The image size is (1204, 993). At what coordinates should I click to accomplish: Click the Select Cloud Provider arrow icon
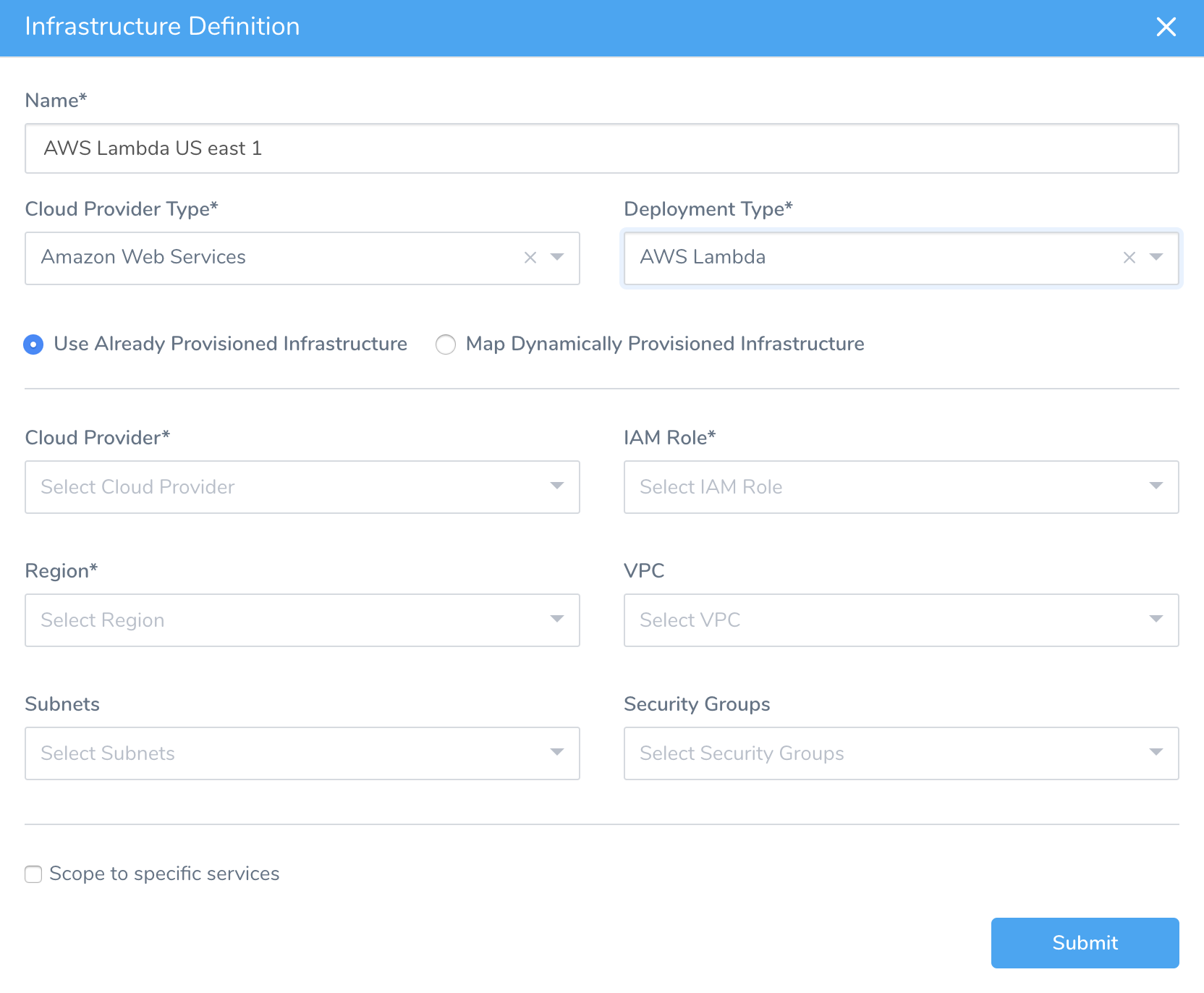pyautogui.click(x=557, y=486)
